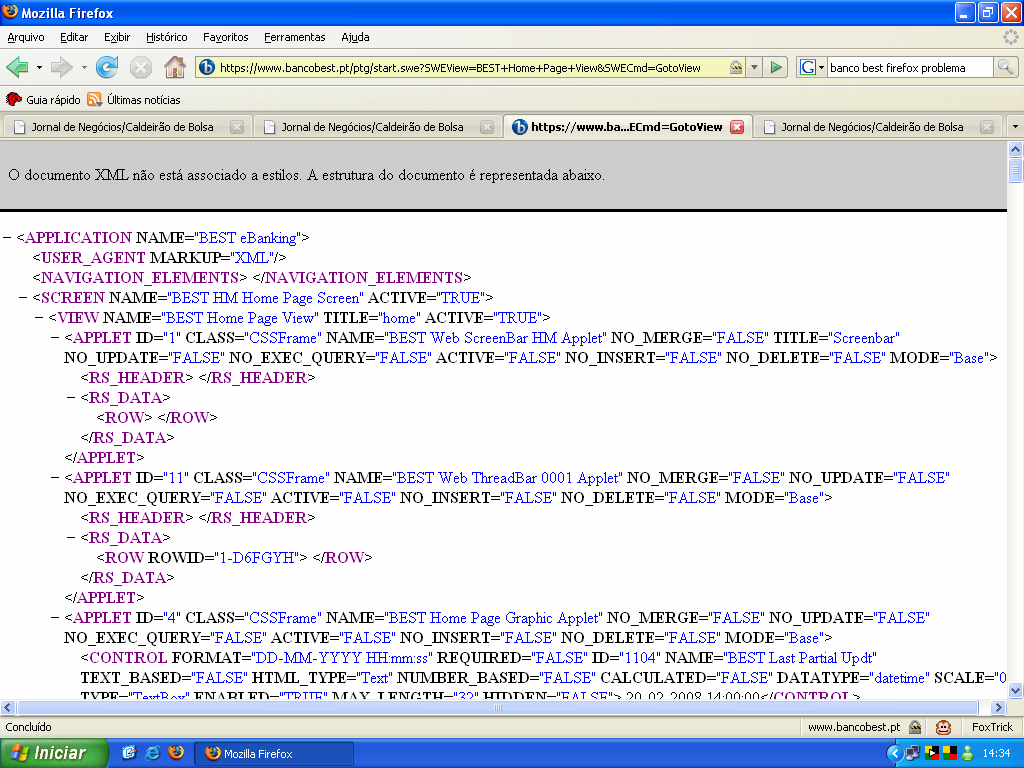Open the Histórico menu
Image resolution: width=1024 pixels, height=768 pixels.
[167, 37]
